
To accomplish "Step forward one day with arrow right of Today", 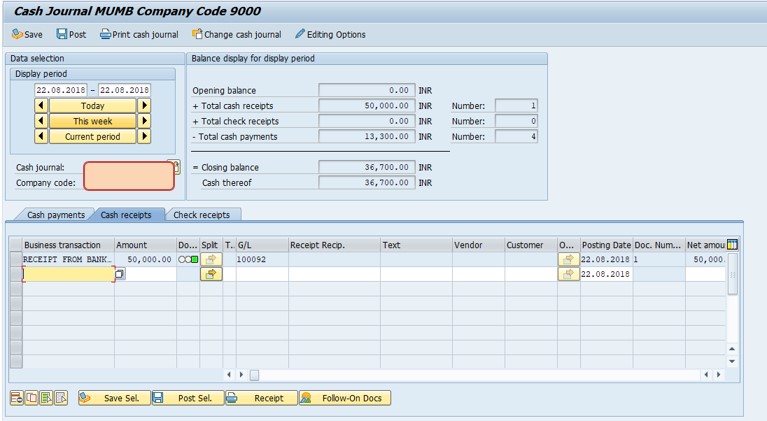I will (144, 106).
